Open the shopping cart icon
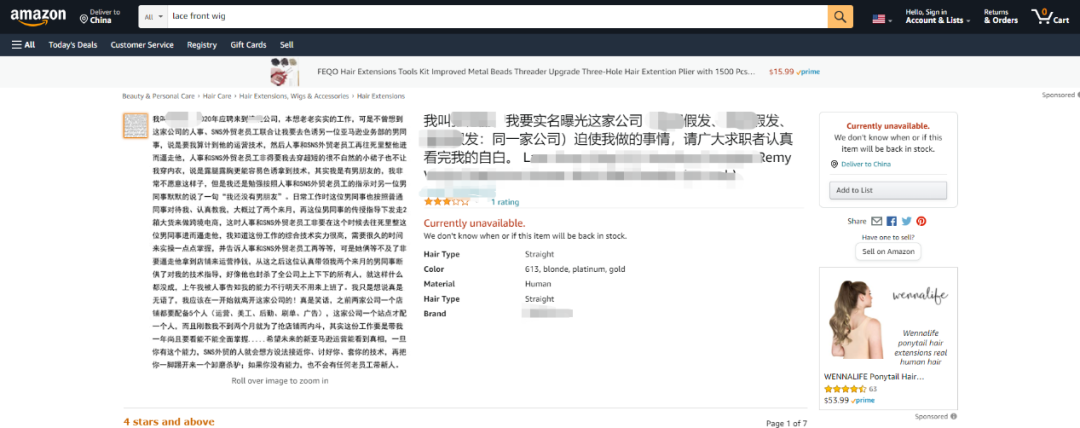The width and height of the screenshot is (1080, 428). (x=1049, y=17)
